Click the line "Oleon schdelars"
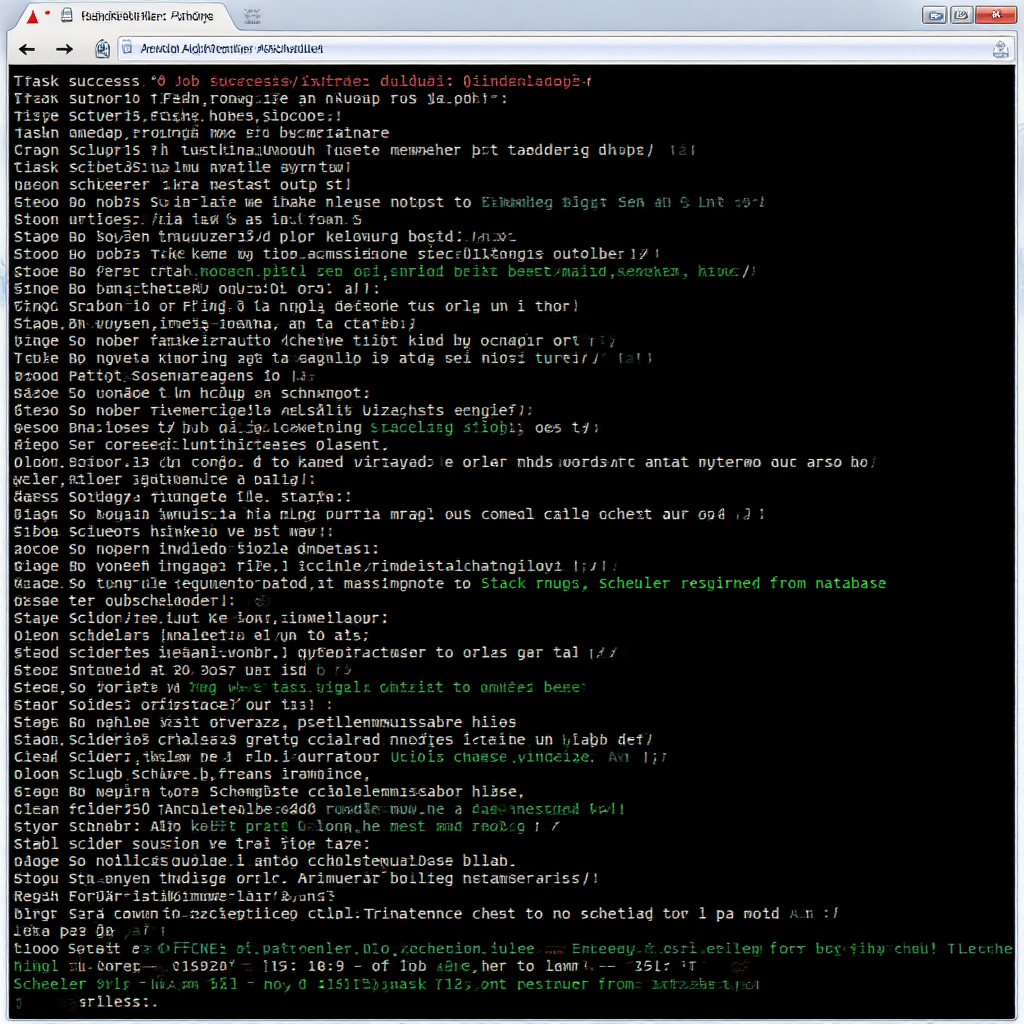Image resolution: width=1024 pixels, height=1024 pixels. (192, 635)
